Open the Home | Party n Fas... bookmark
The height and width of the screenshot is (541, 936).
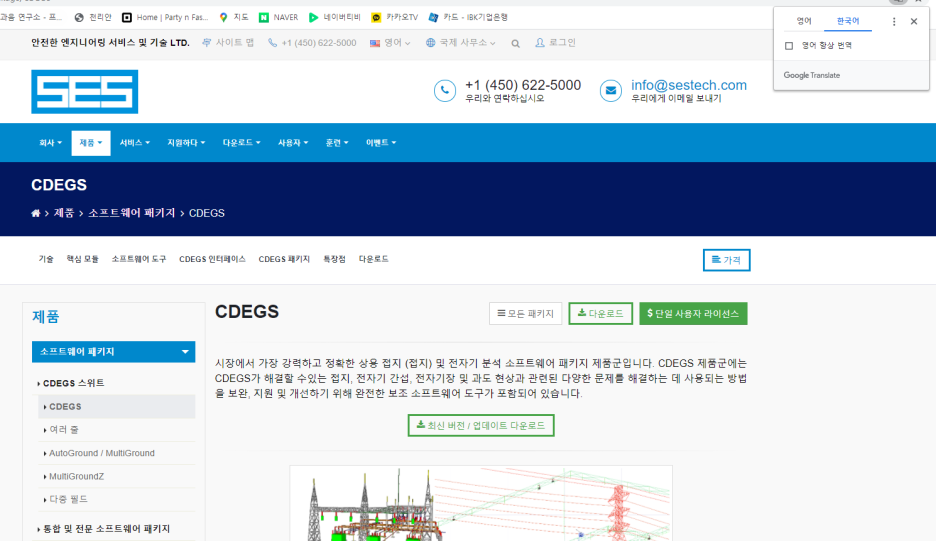(x=165, y=17)
